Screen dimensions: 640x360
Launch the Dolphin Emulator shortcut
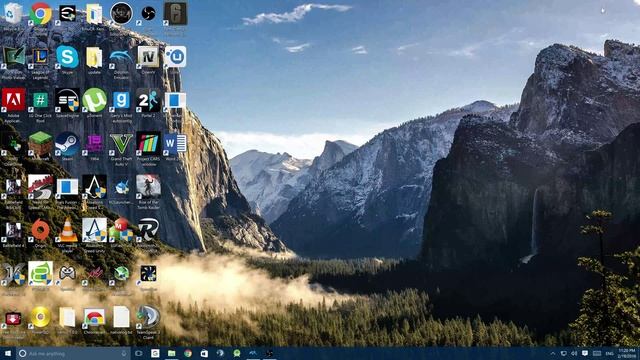click(121, 57)
